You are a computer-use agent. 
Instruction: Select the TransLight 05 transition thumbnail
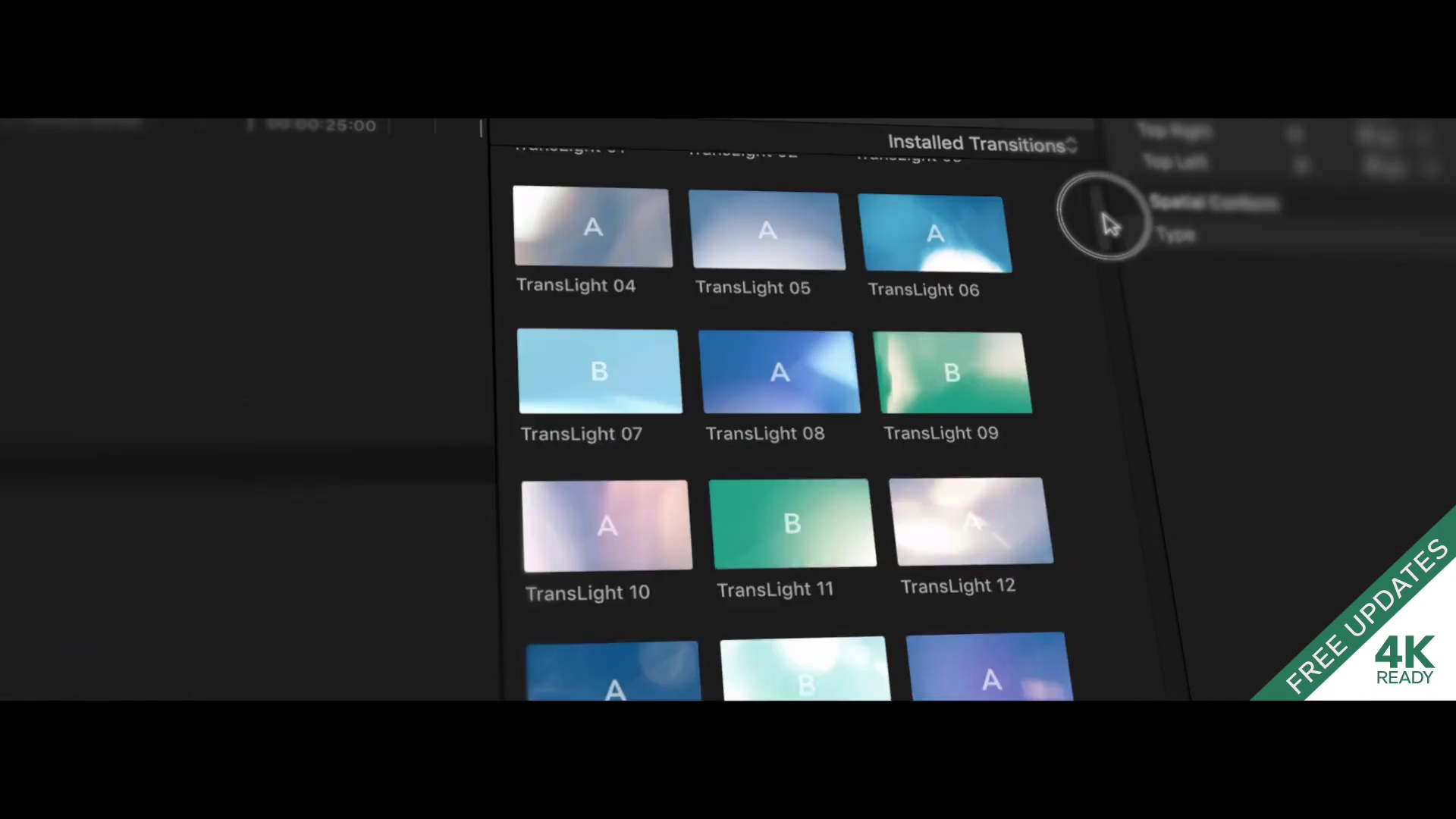[767, 230]
